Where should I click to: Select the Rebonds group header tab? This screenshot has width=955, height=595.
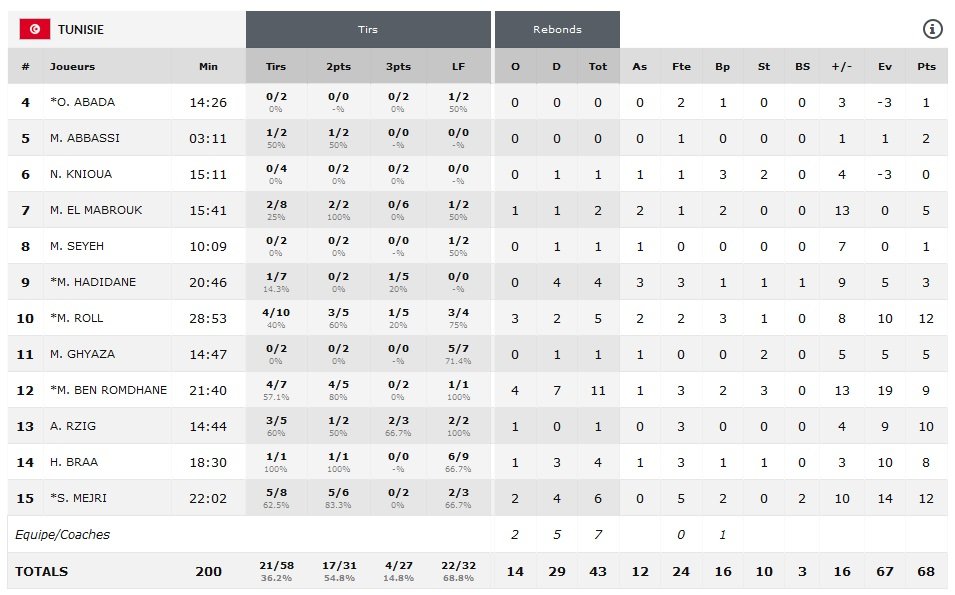[557, 30]
